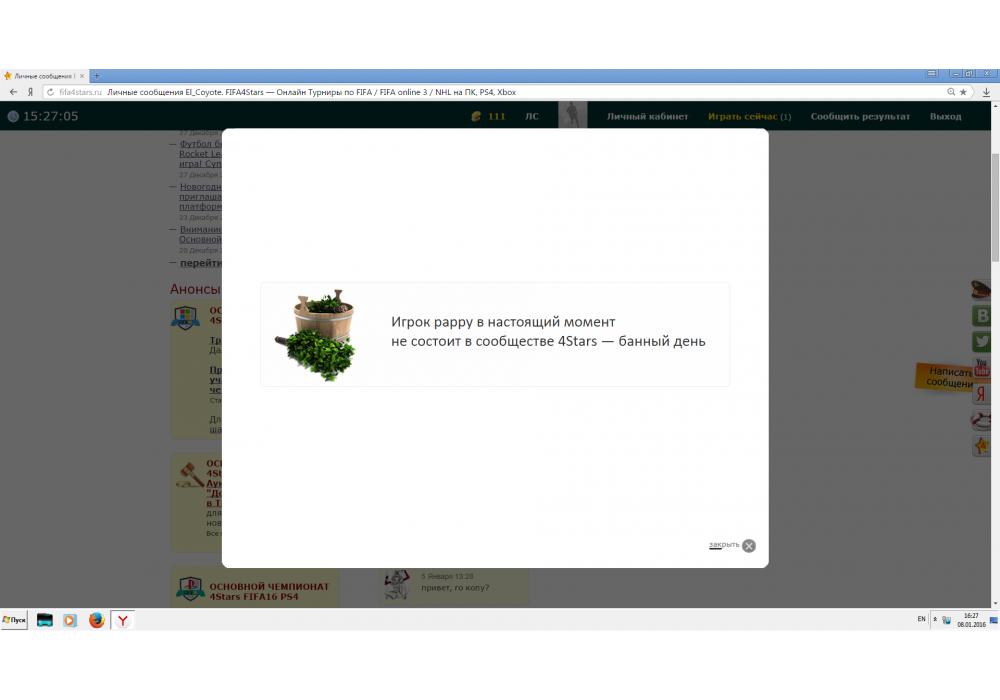Open Сообщить результат in the header
This screenshot has height=700, width=1000.
tap(860, 116)
